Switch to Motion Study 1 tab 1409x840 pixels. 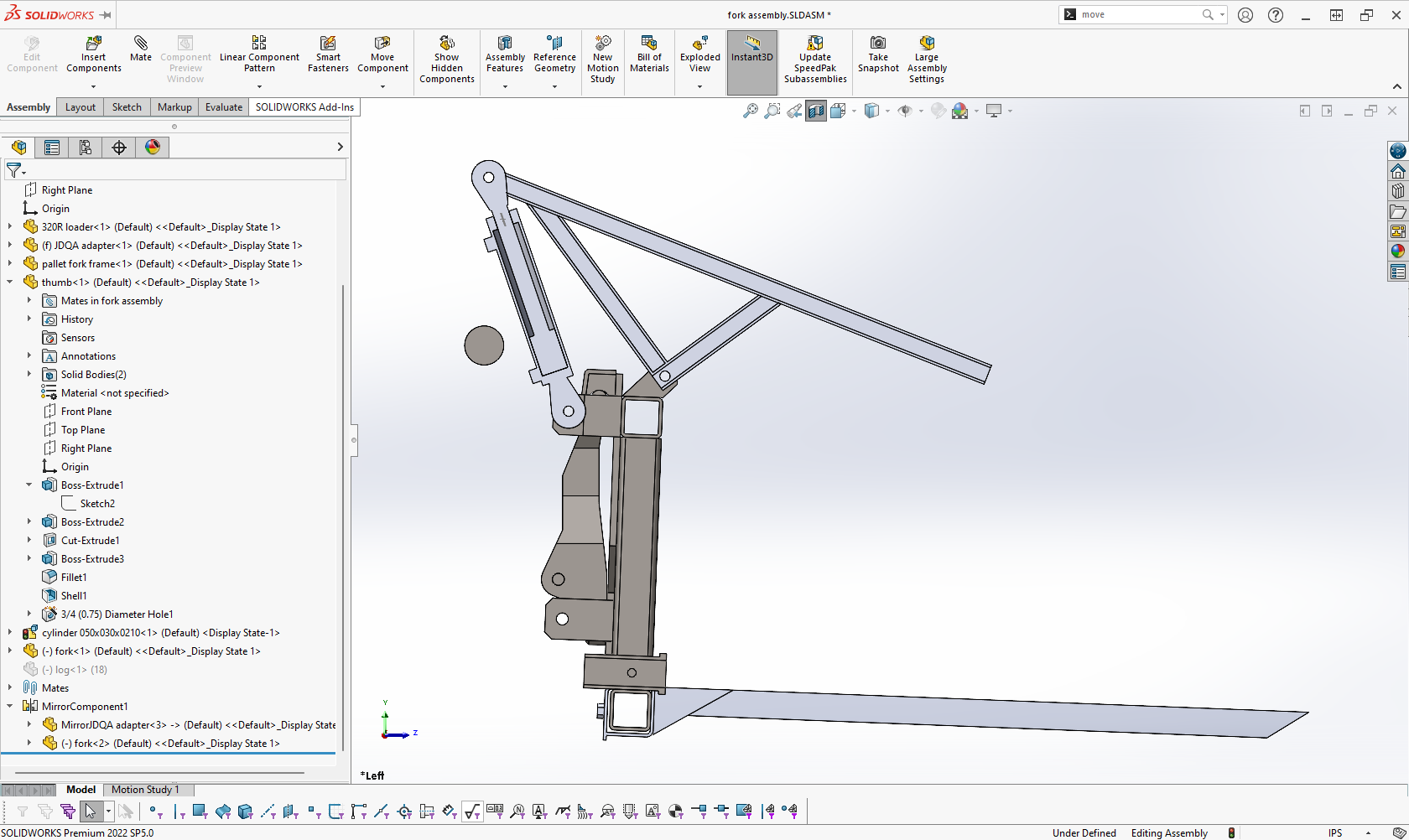coord(145,790)
